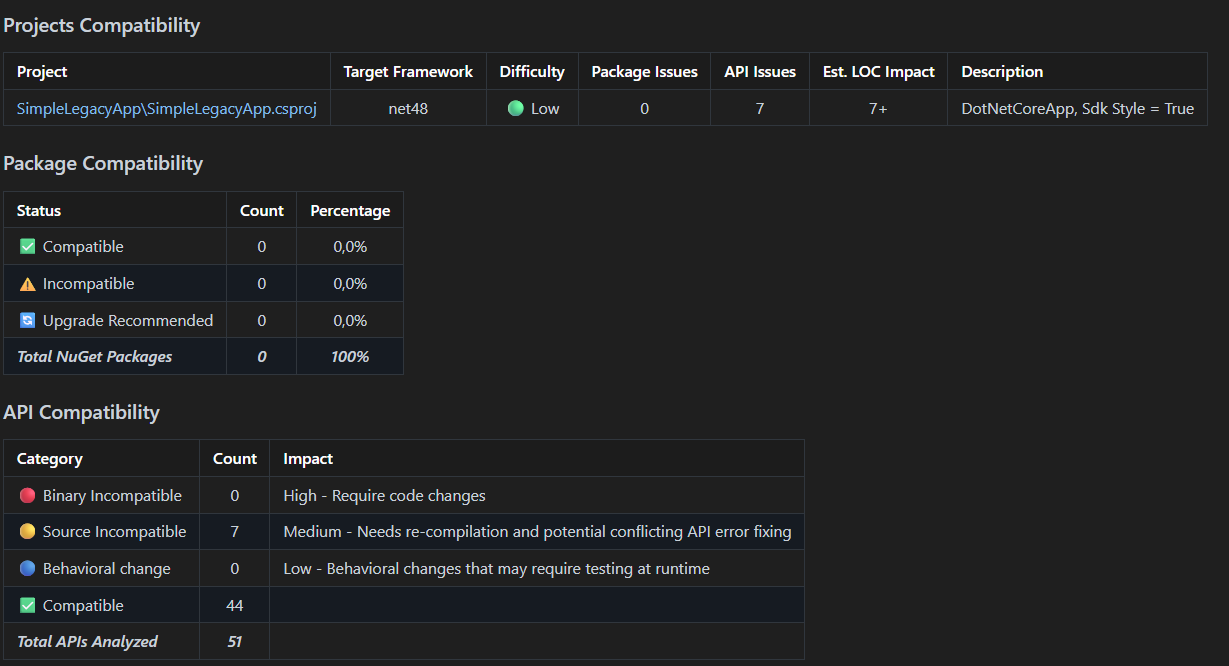Click the Count header in API Compatibility table
This screenshot has height=666, width=1229.
tap(235, 459)
